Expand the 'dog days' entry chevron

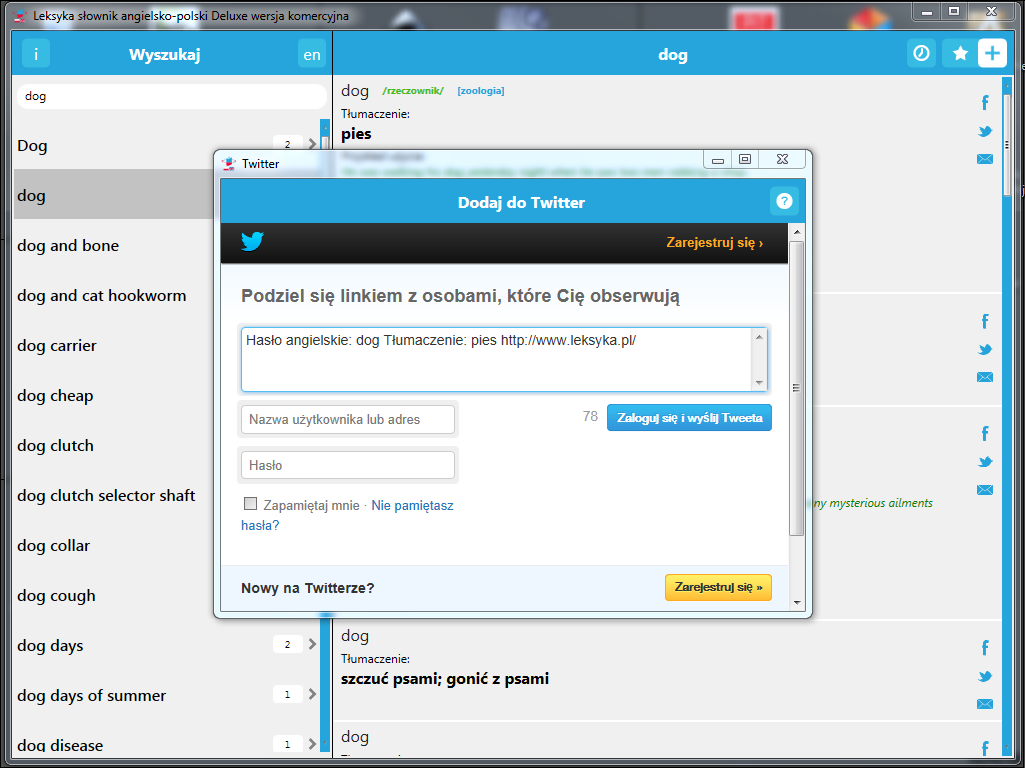click(312, 644)
